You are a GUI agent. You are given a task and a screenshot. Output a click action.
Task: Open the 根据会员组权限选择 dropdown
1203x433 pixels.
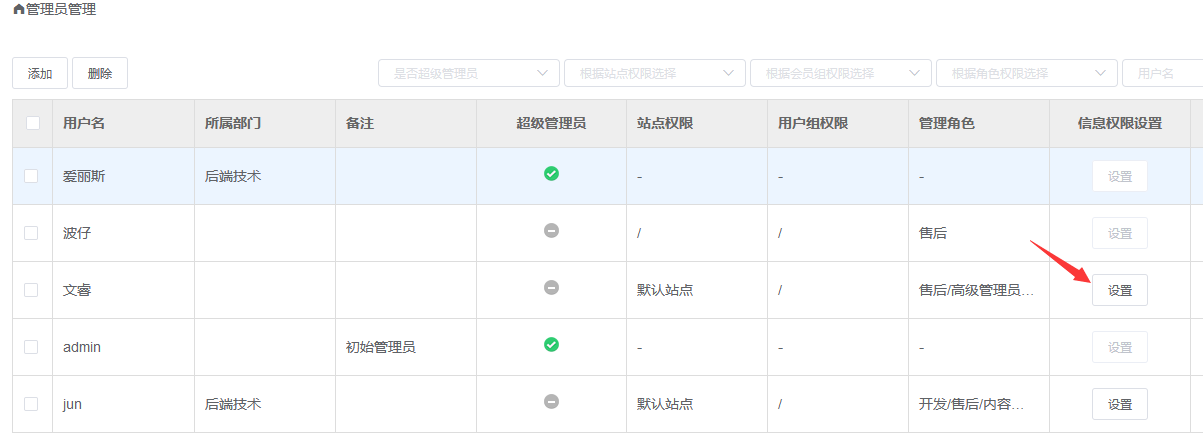[x=840, y=73]
